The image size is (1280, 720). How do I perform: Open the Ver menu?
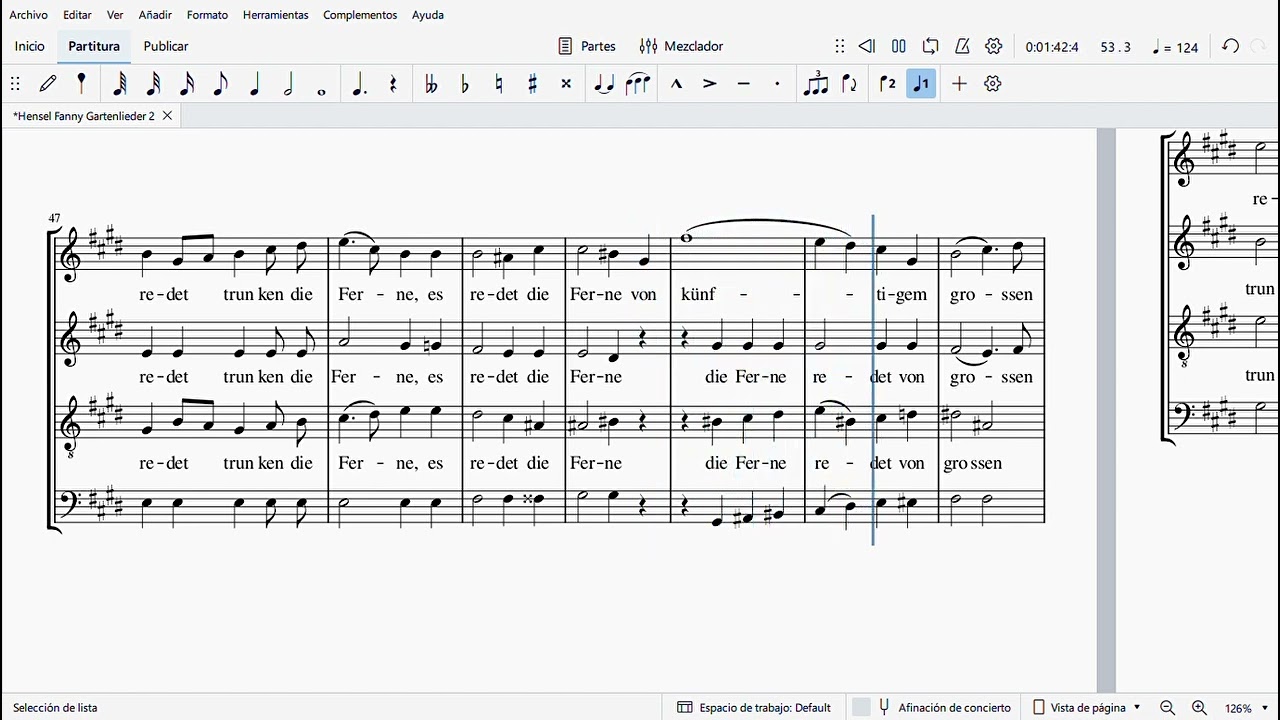(115, 15)
